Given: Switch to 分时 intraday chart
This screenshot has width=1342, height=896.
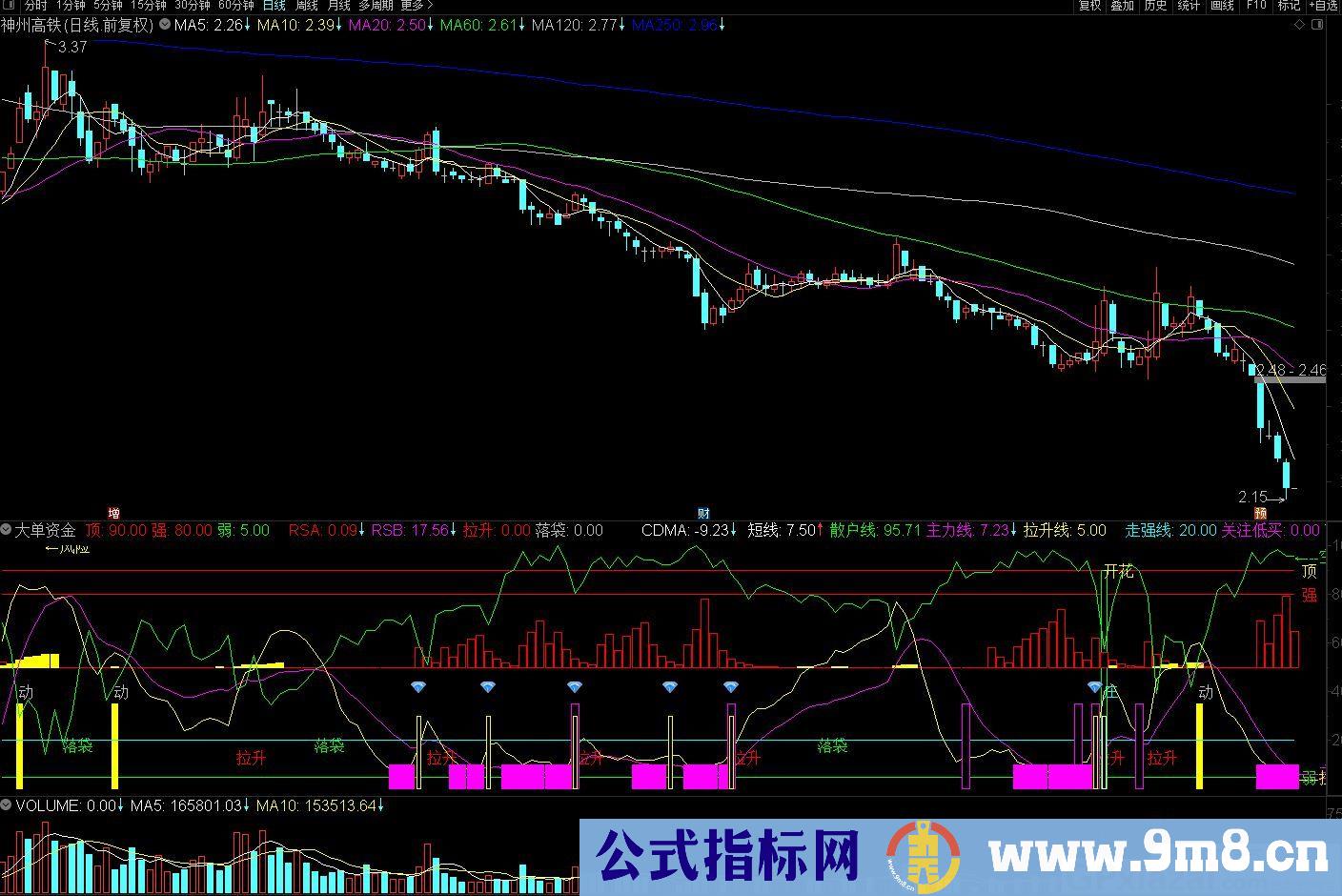Looking at the screenshot, I should (35, 6).
